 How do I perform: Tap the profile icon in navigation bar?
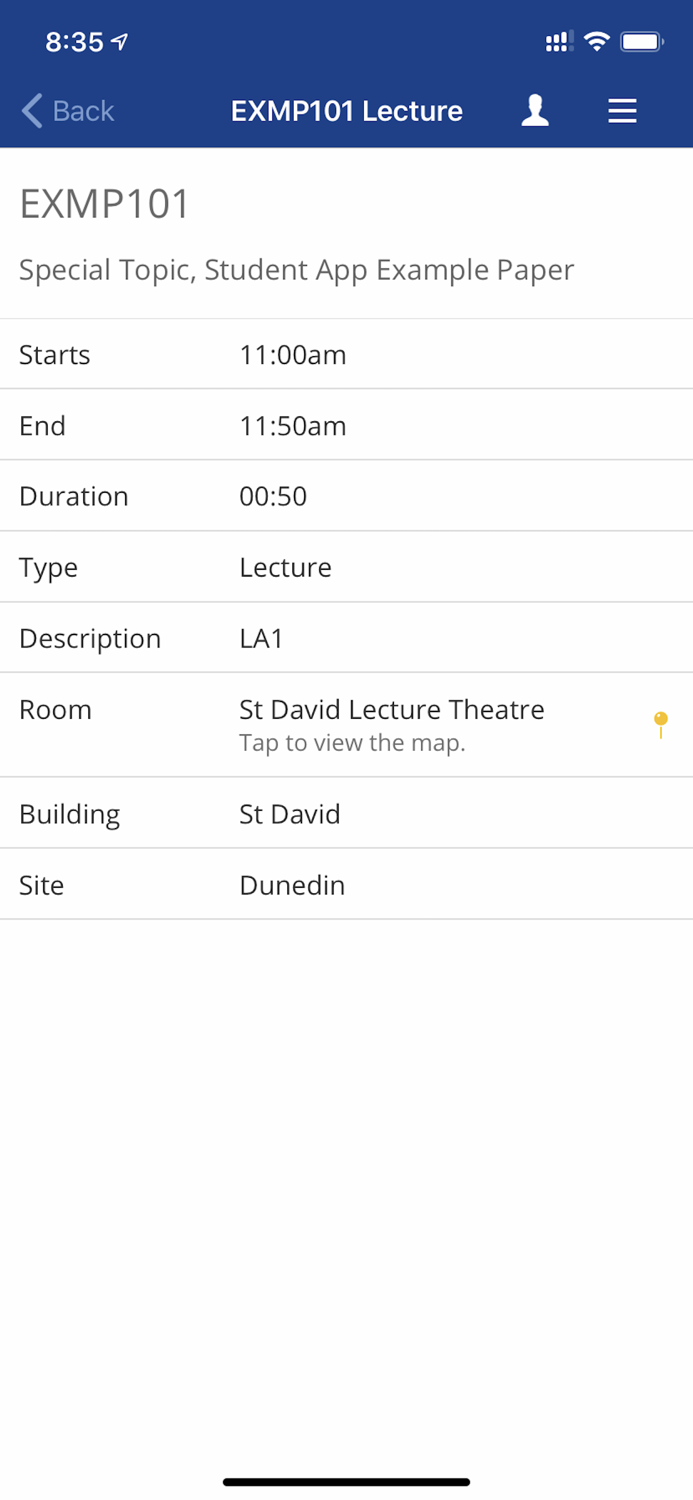click(x=535, y=111)
